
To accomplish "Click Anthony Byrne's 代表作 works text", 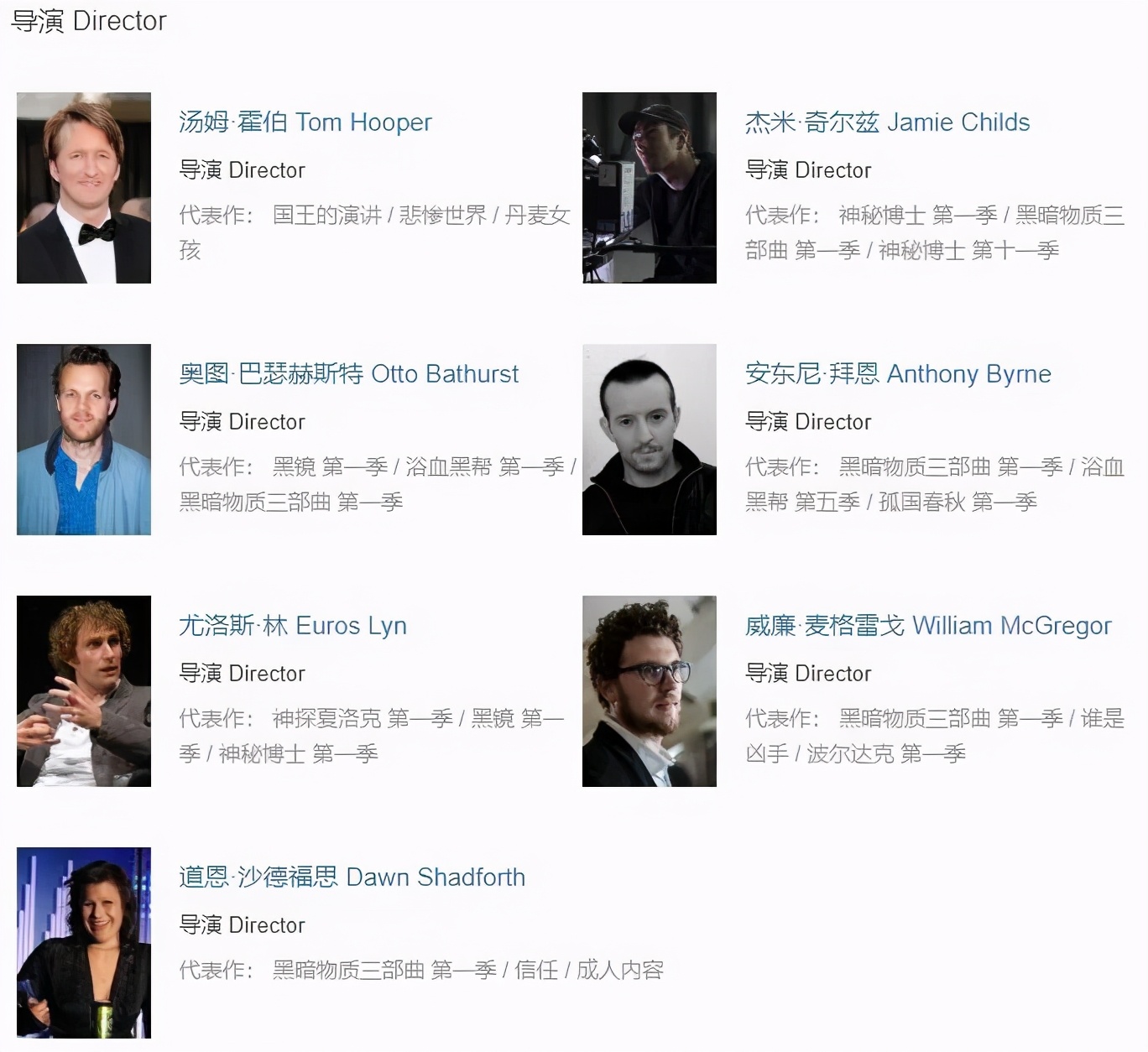I will pyautogui.click(x=935, y=484).
